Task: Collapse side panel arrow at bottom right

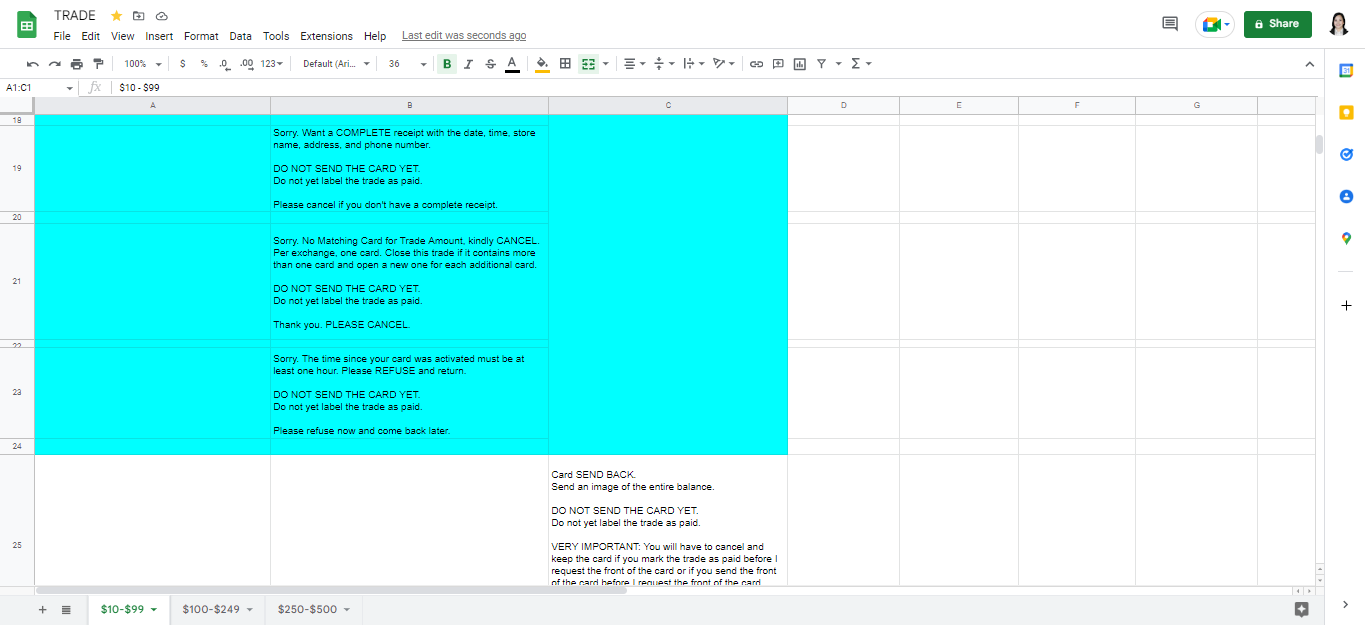Action: point(1346,604)
